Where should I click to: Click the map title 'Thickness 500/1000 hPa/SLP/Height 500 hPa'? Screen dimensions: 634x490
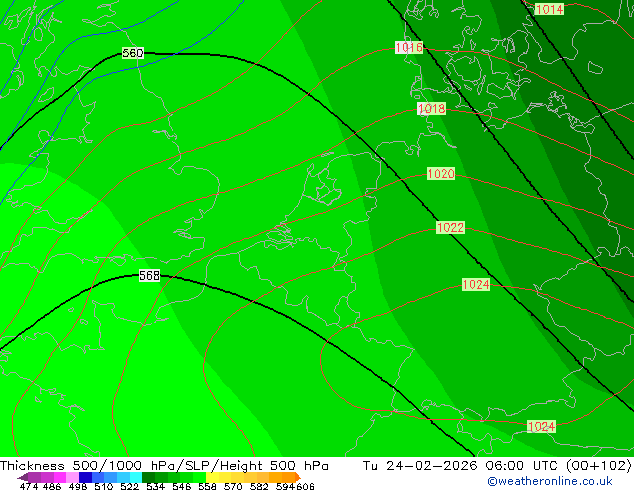point(164,465)
